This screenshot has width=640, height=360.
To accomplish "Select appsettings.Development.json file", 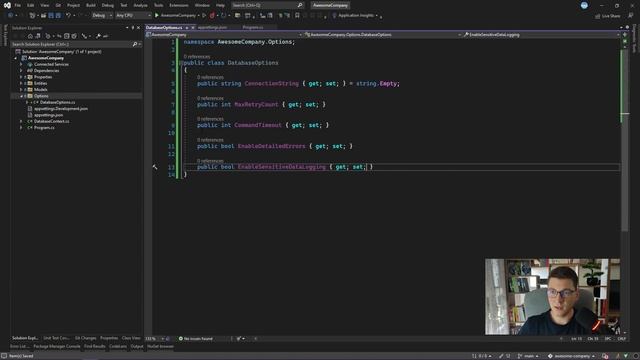I will (61, 109).
